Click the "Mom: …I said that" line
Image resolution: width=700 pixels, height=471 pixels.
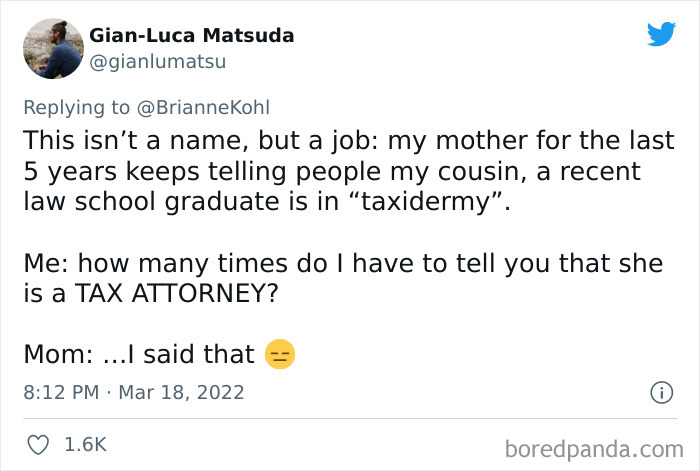coord(138,355)
